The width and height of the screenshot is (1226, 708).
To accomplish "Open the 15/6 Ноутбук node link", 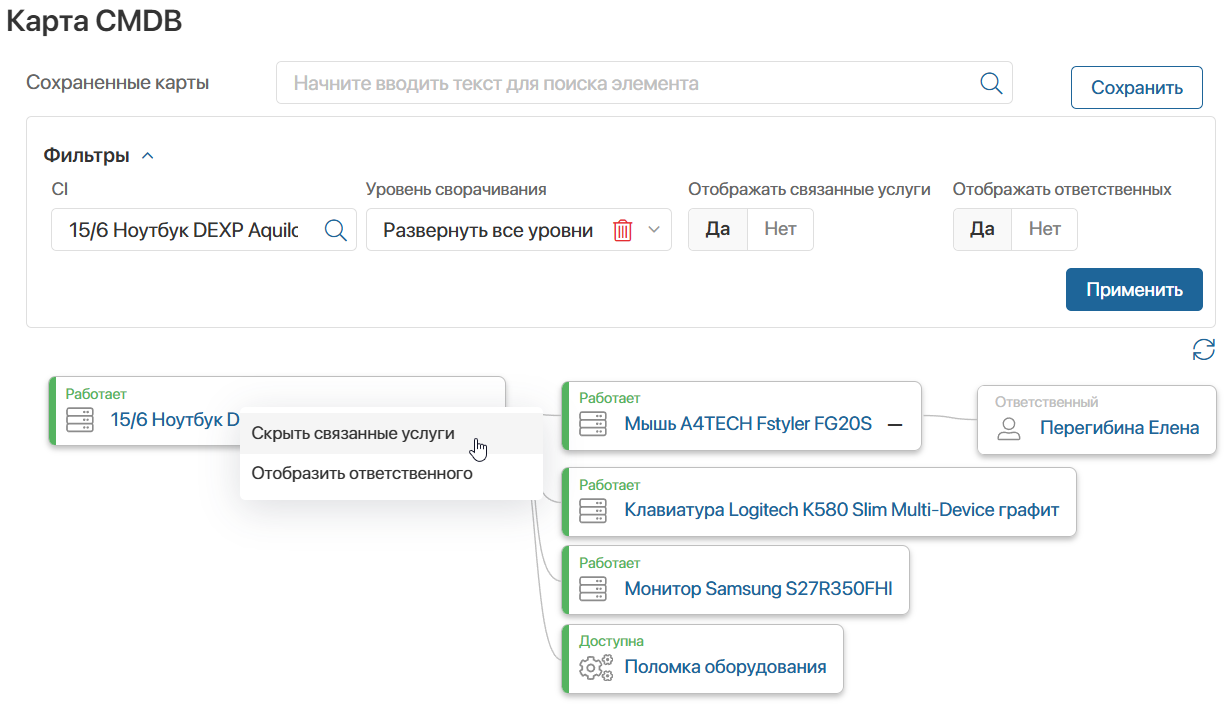I will point(175,420).
